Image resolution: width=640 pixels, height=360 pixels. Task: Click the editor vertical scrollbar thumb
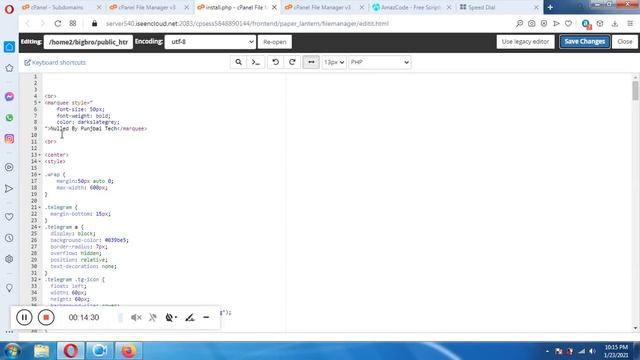tap(635, 90)
